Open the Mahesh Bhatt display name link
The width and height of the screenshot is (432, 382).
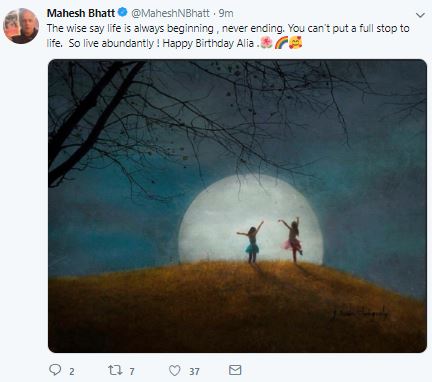(81, 13)
